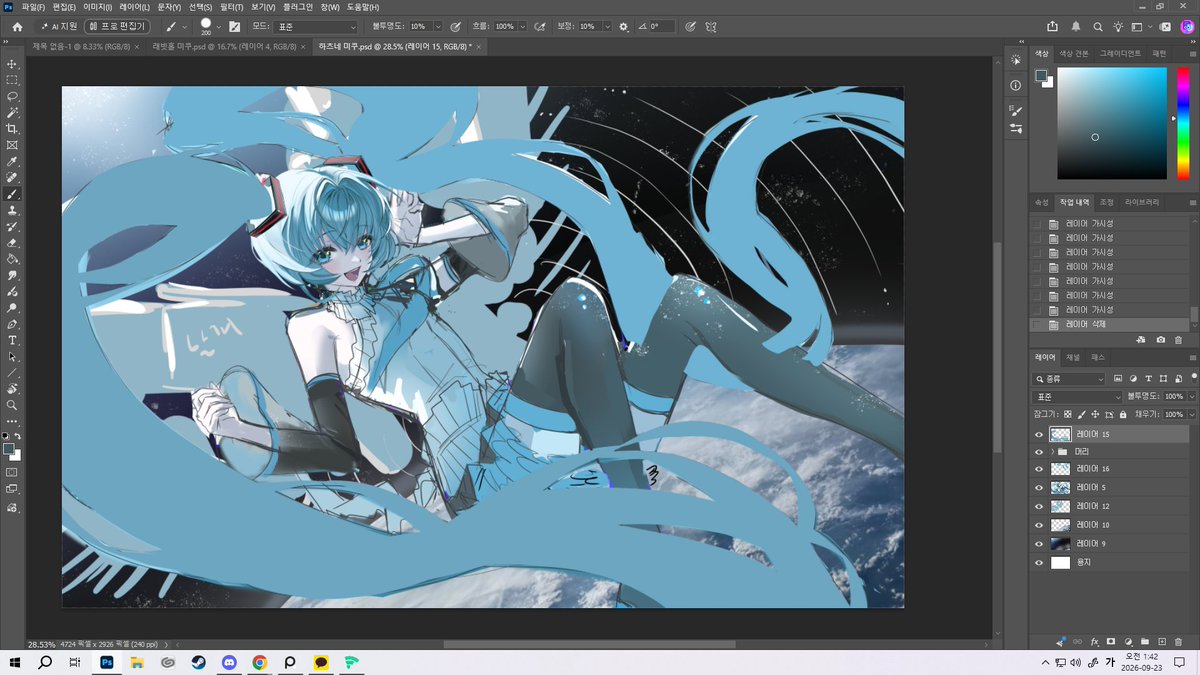Open layer blend mode 표준 dropdown
The height and width of the screenshot is (675, 1200).
[1078, 397]
